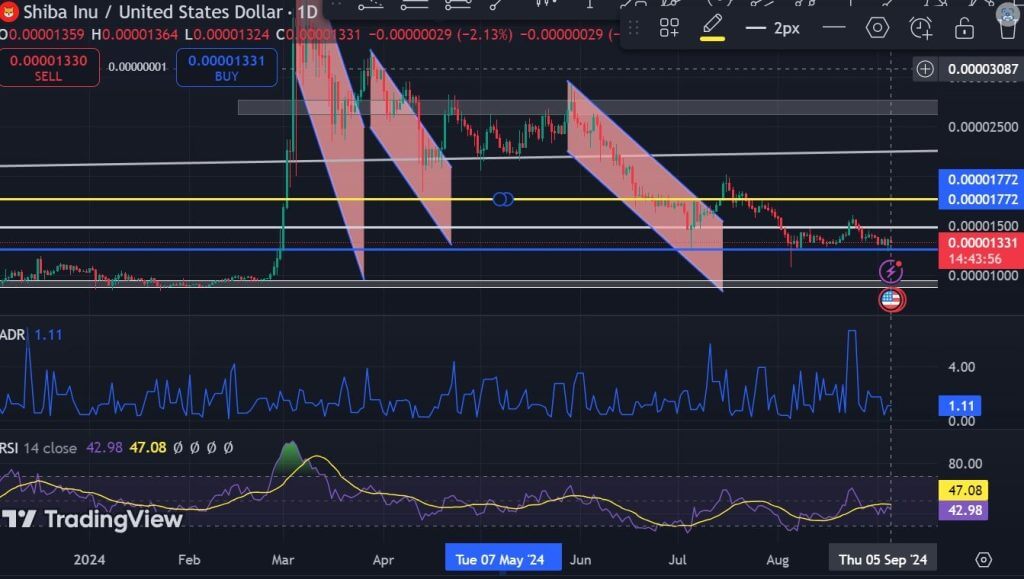
Task: Click the 0.00003087 crosshair price label
Action: (983, 69)
